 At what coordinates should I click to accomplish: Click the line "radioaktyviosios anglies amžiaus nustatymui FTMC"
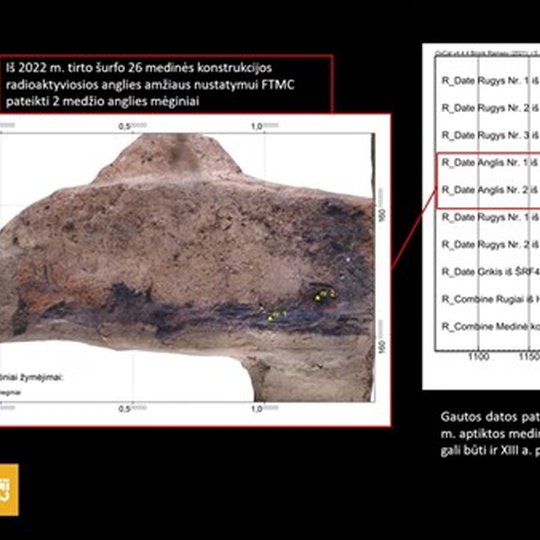tap(150, 84)
